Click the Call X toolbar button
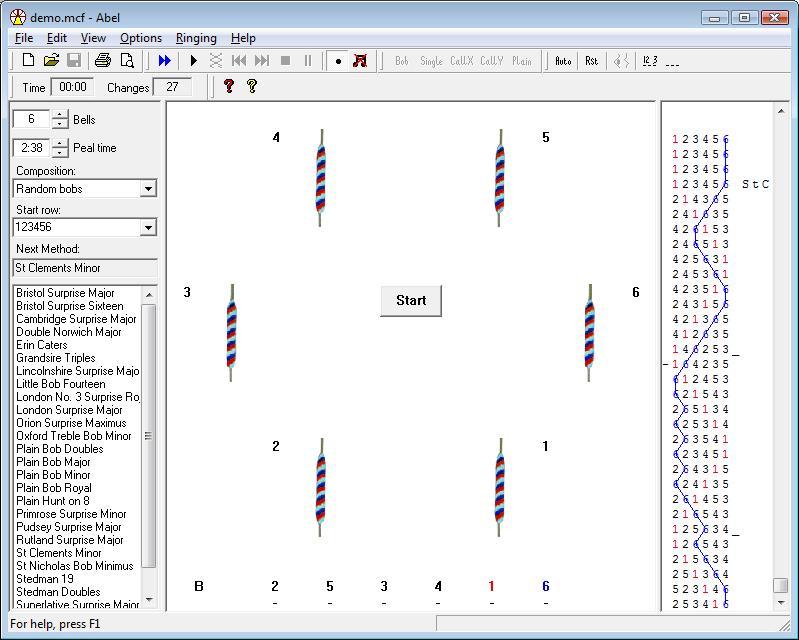 pyautogui.click(x=462, y=61)
